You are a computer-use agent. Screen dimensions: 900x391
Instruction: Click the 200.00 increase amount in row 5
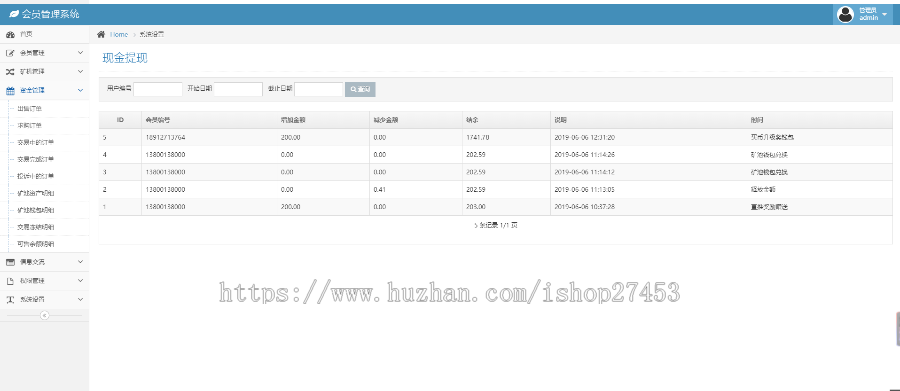[290, 138]
